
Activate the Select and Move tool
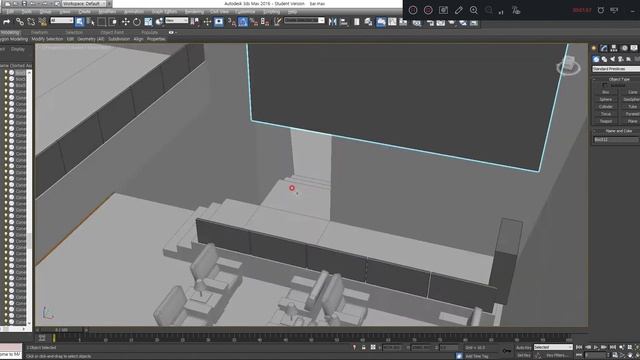click(x=125, y=22)
